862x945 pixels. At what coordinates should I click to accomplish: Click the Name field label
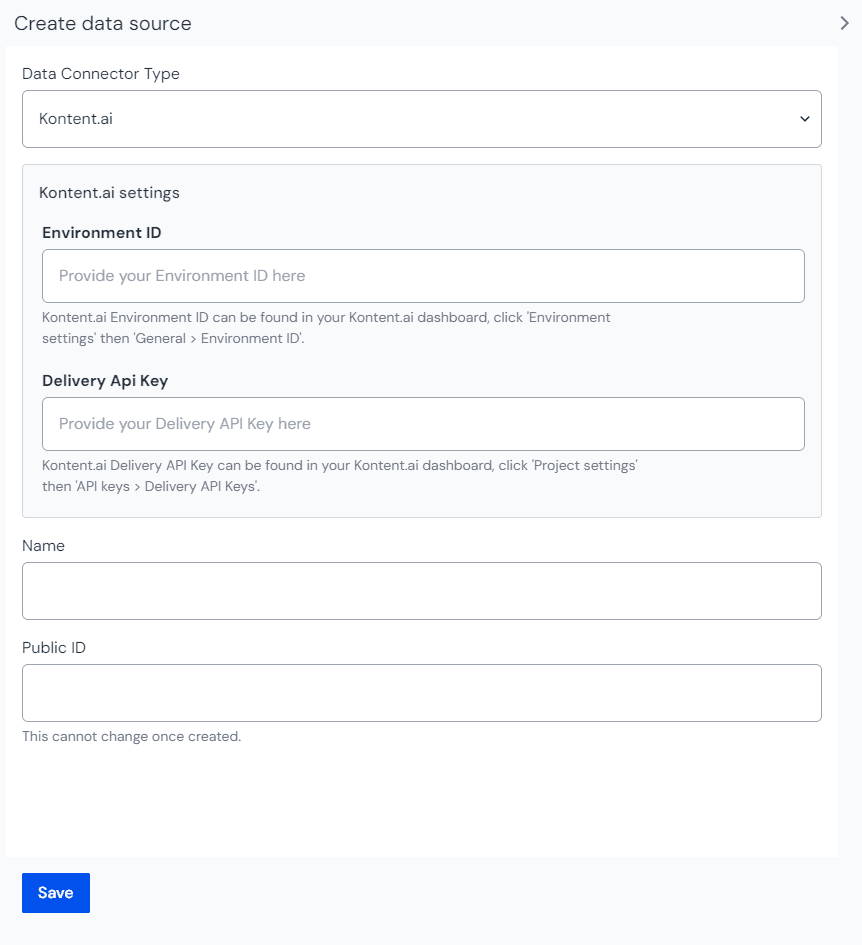[x=44, y=545]
